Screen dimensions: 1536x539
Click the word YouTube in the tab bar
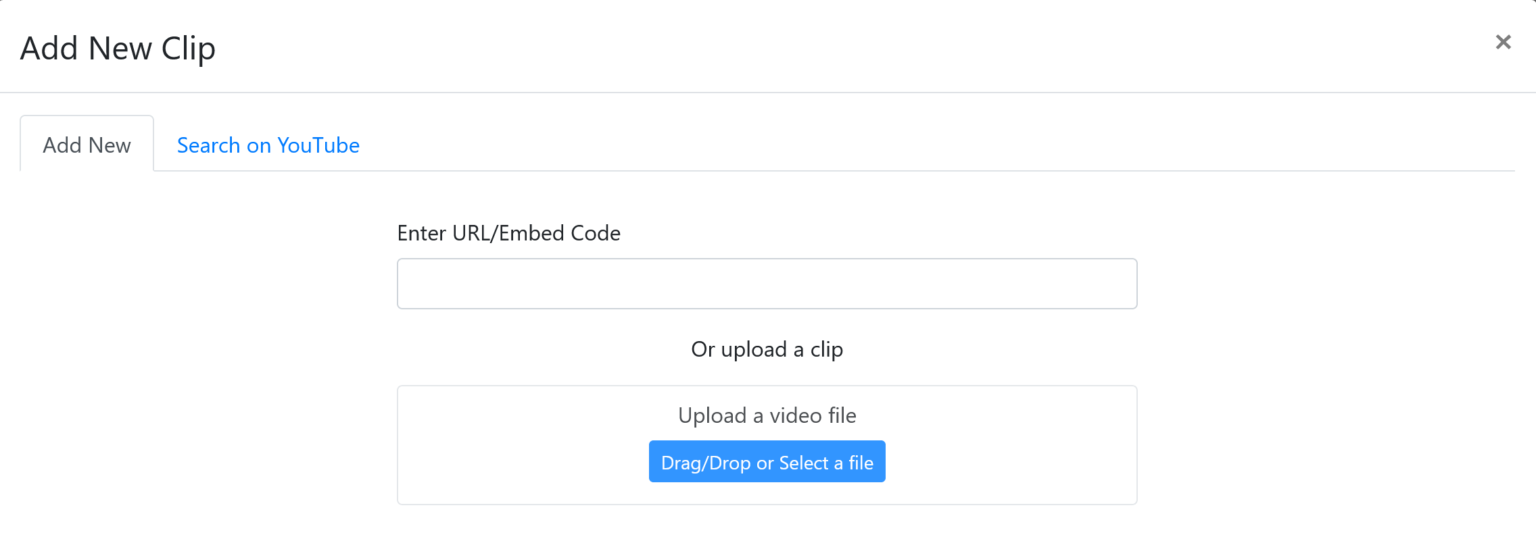point(318,145)
